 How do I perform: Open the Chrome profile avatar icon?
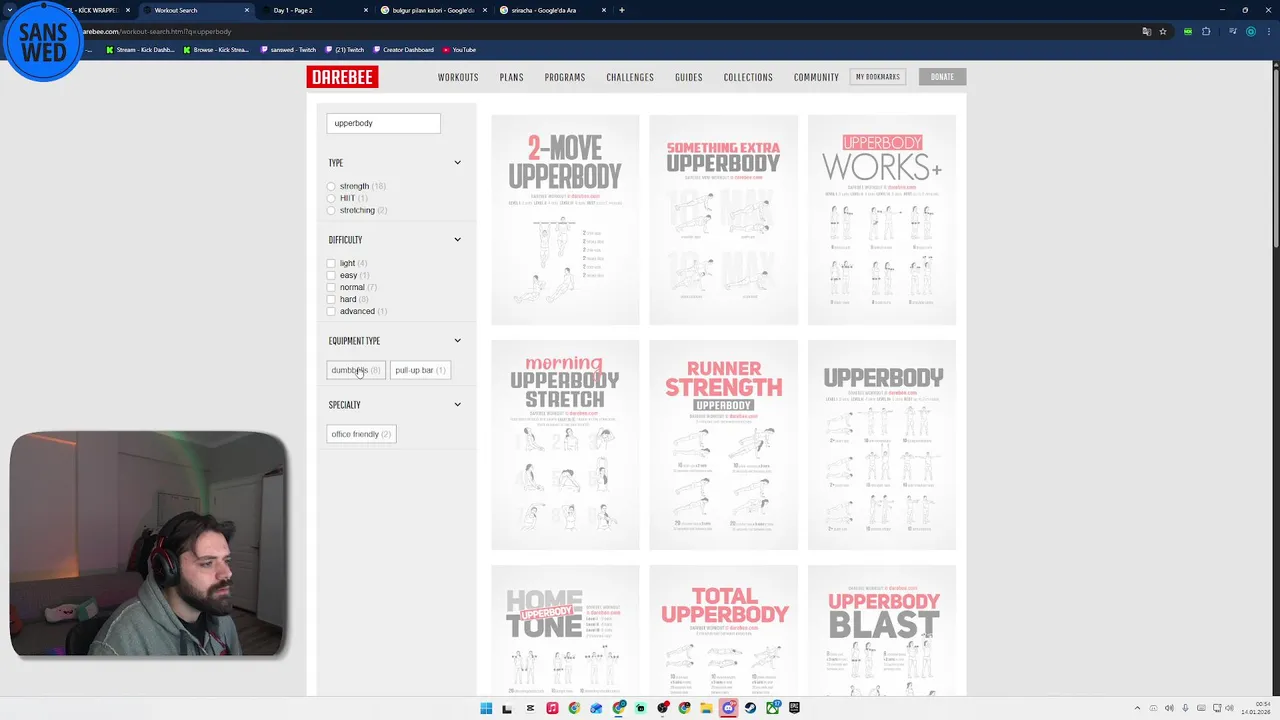(1250, 31)
